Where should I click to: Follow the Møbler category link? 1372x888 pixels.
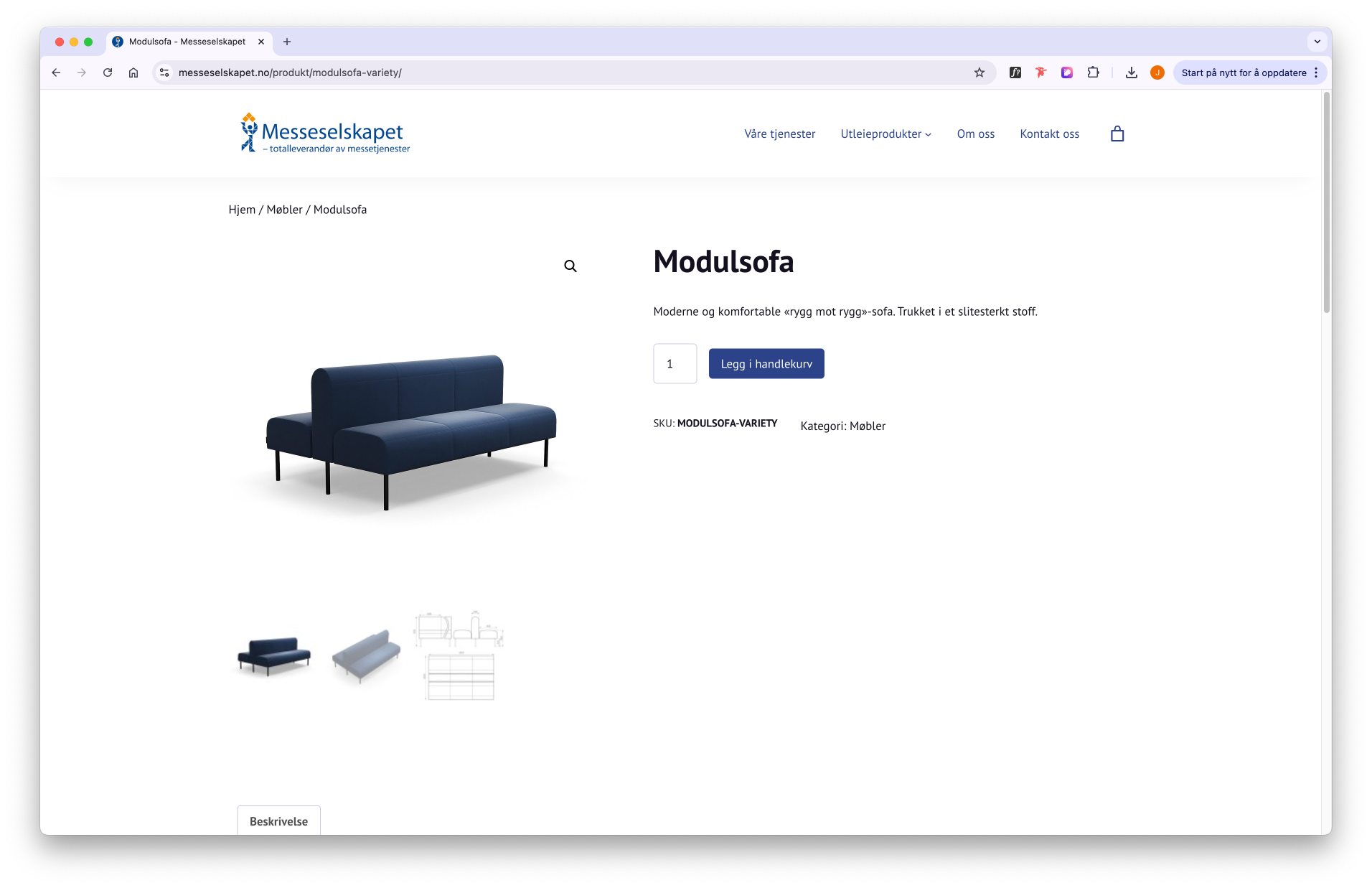tap(868, 426)
